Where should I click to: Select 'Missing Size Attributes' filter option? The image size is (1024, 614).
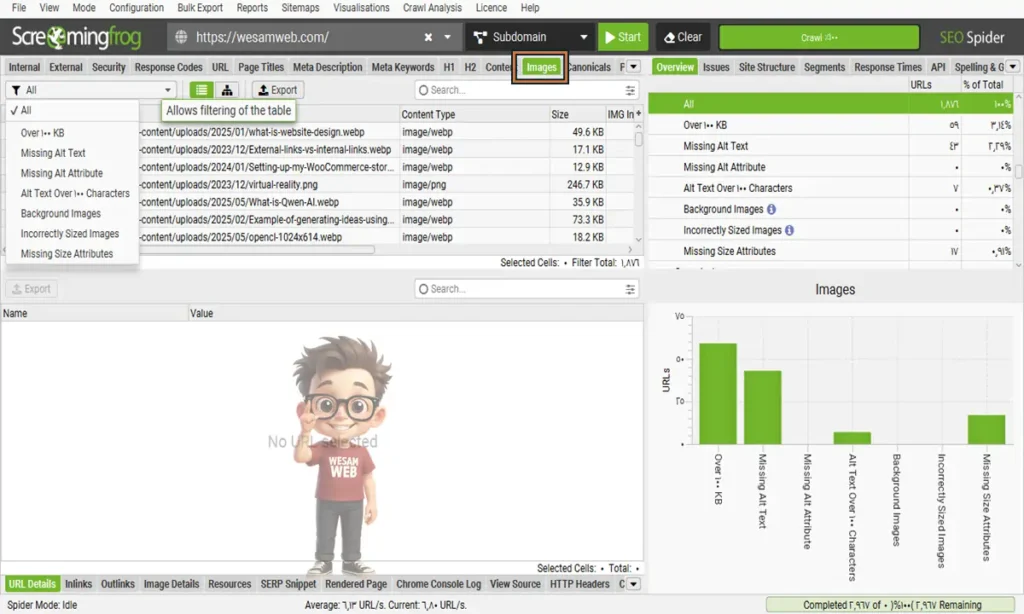point(66,254)
